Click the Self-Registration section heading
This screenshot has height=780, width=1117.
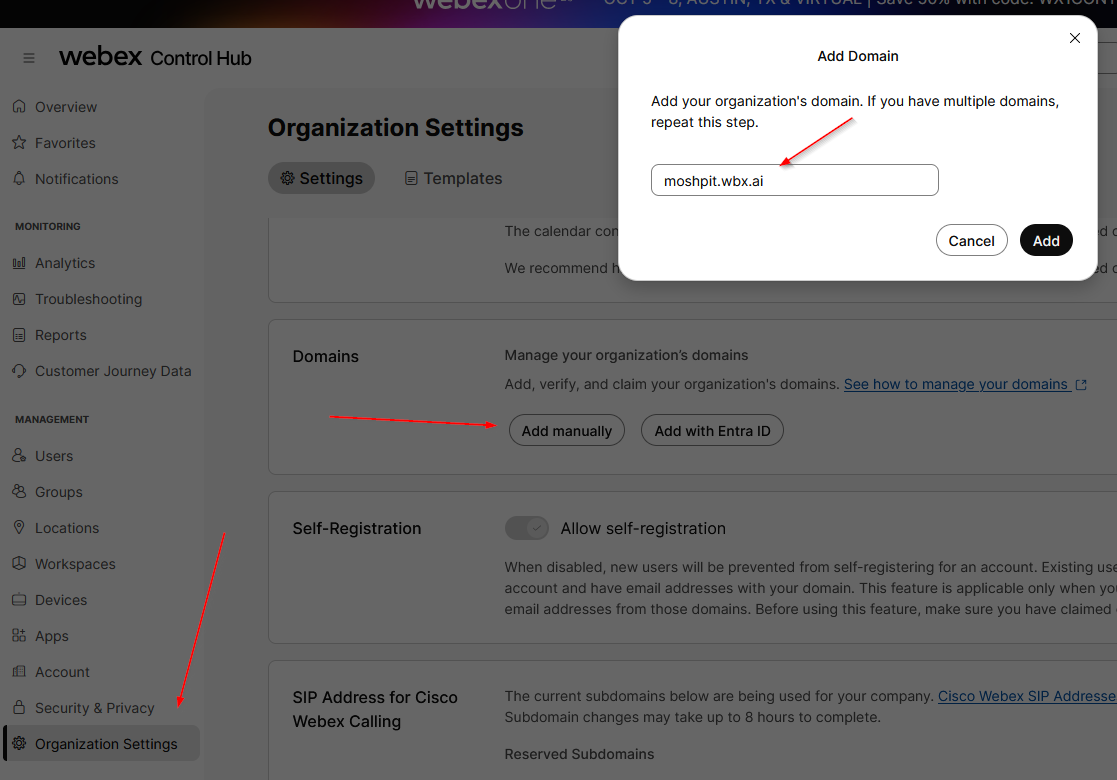click(x=357, y=529)
